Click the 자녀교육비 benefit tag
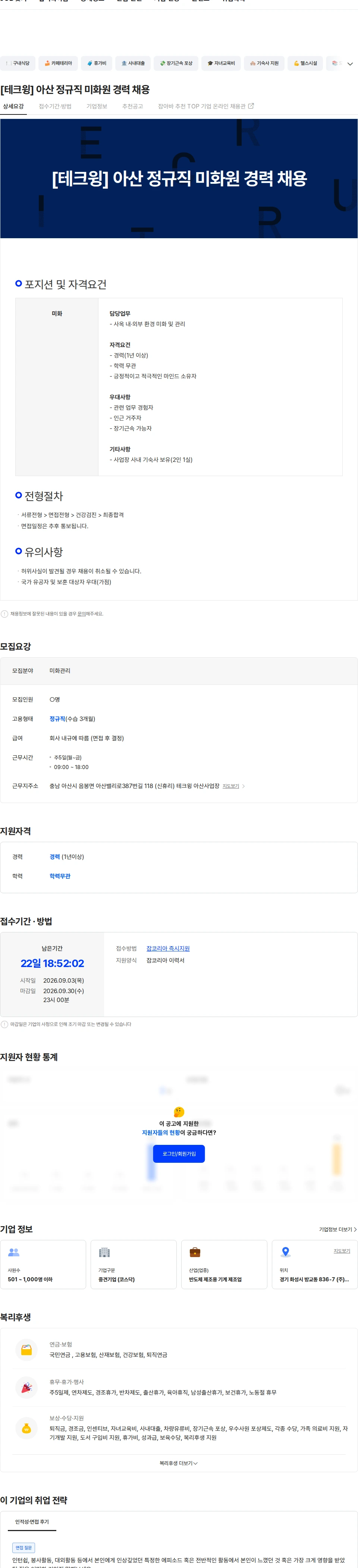 (221, 63)
